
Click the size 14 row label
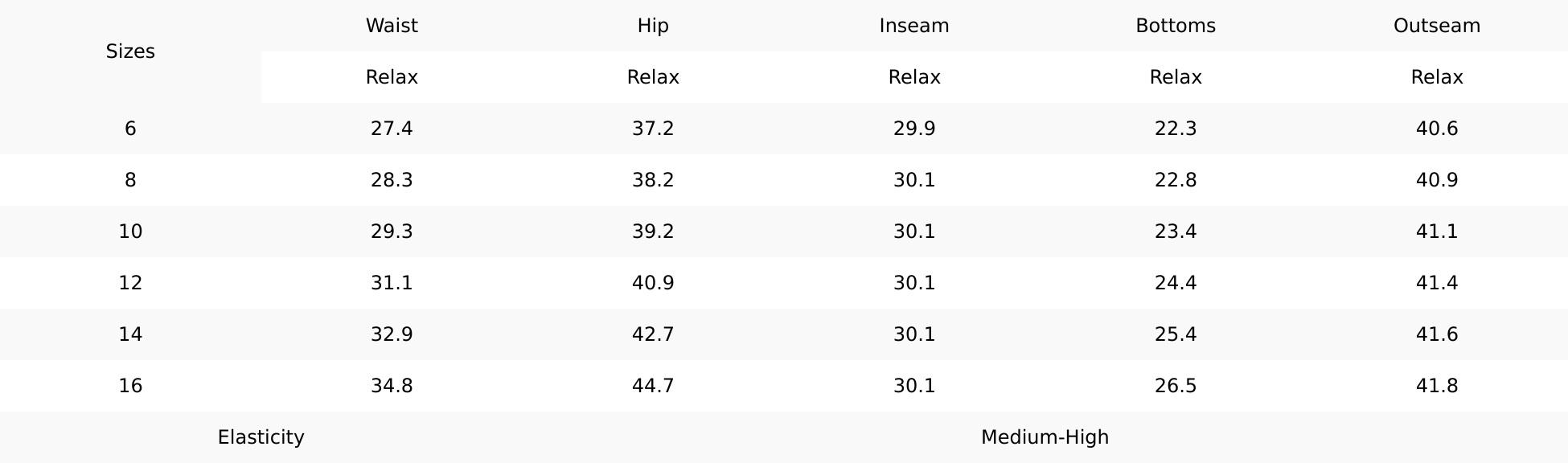point(130,334)
